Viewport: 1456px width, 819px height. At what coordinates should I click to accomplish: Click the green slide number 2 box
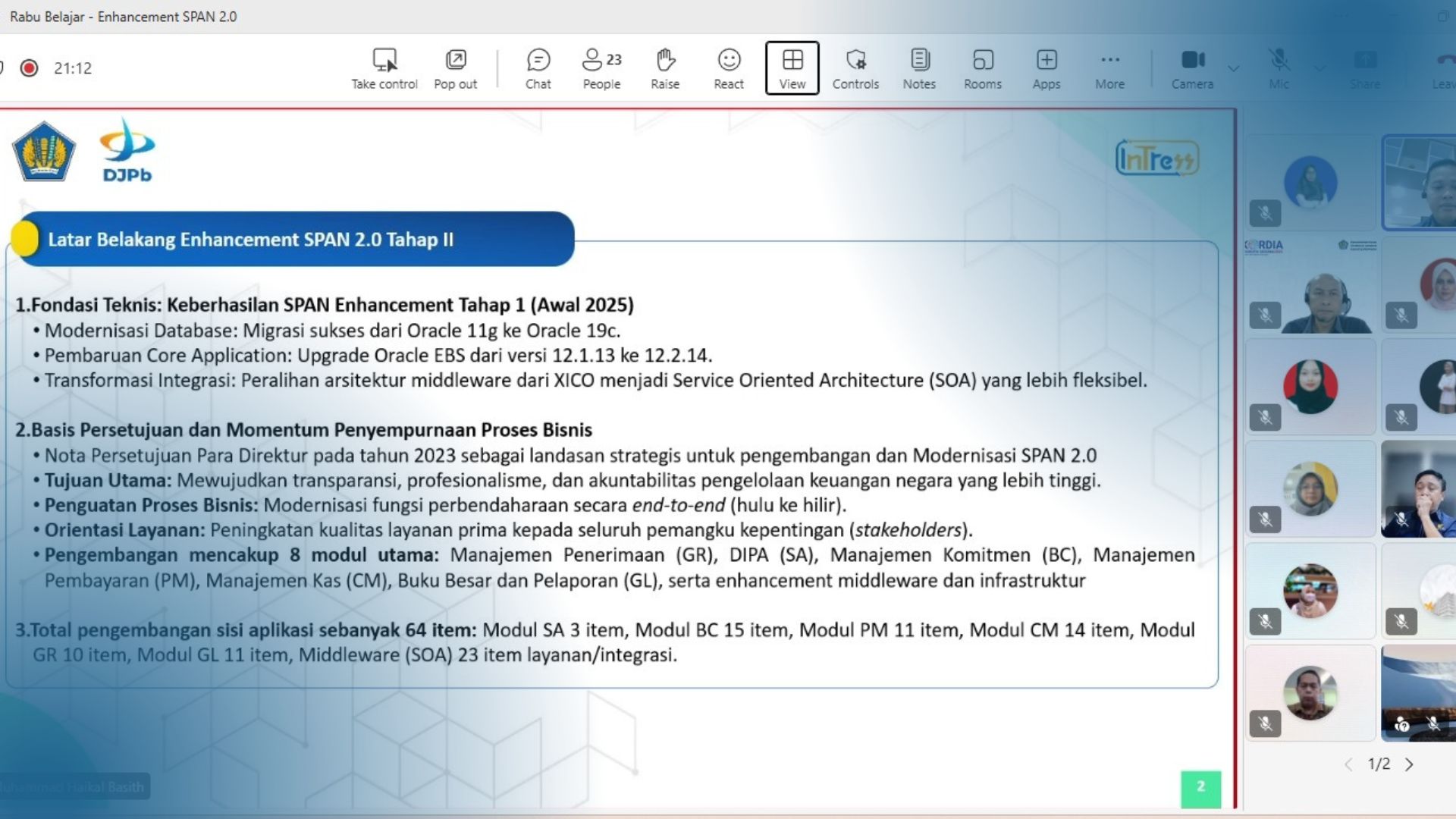pyautogui.click(x=1200, y=788)
